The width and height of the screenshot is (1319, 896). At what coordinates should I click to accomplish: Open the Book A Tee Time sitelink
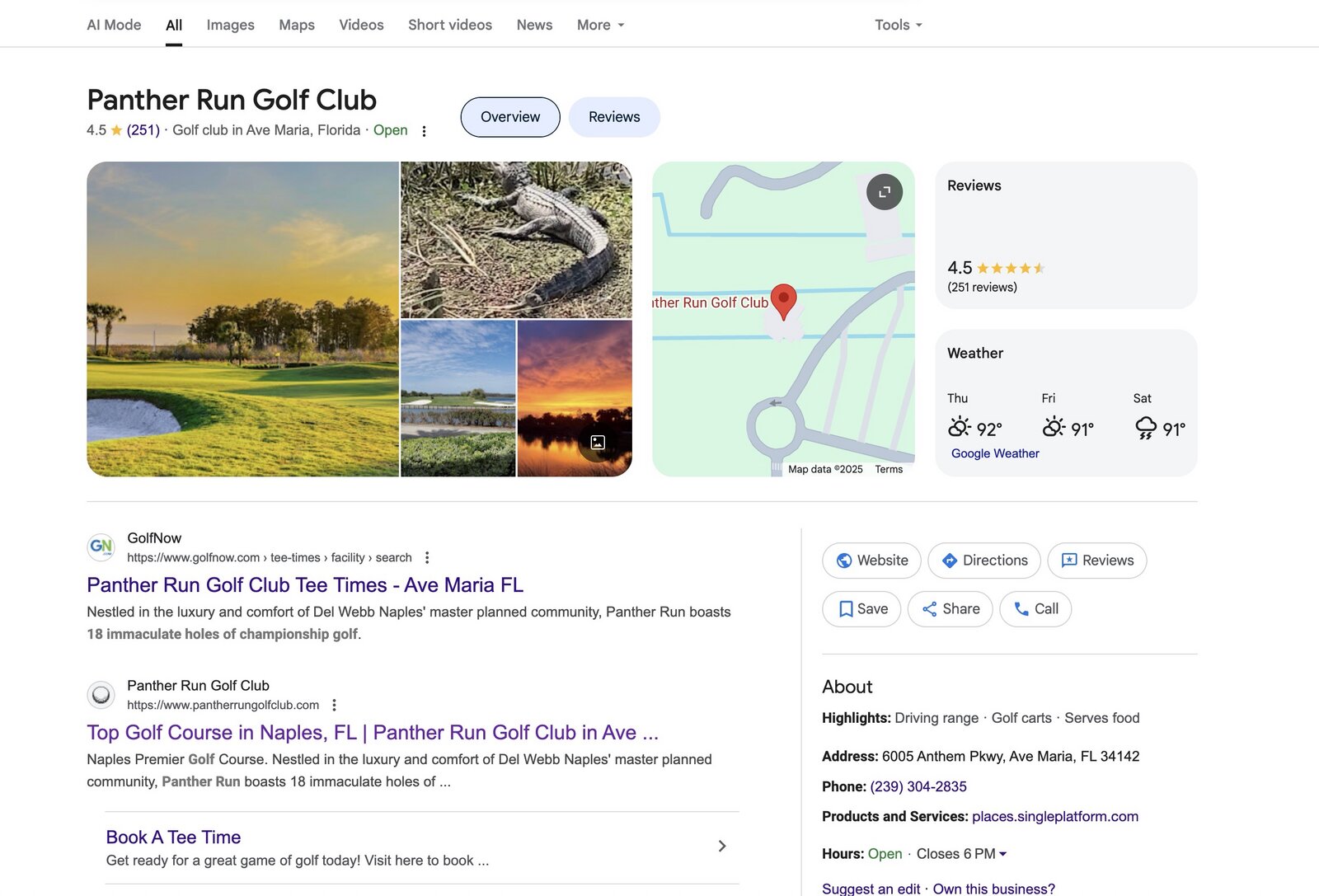click(173, 837)
